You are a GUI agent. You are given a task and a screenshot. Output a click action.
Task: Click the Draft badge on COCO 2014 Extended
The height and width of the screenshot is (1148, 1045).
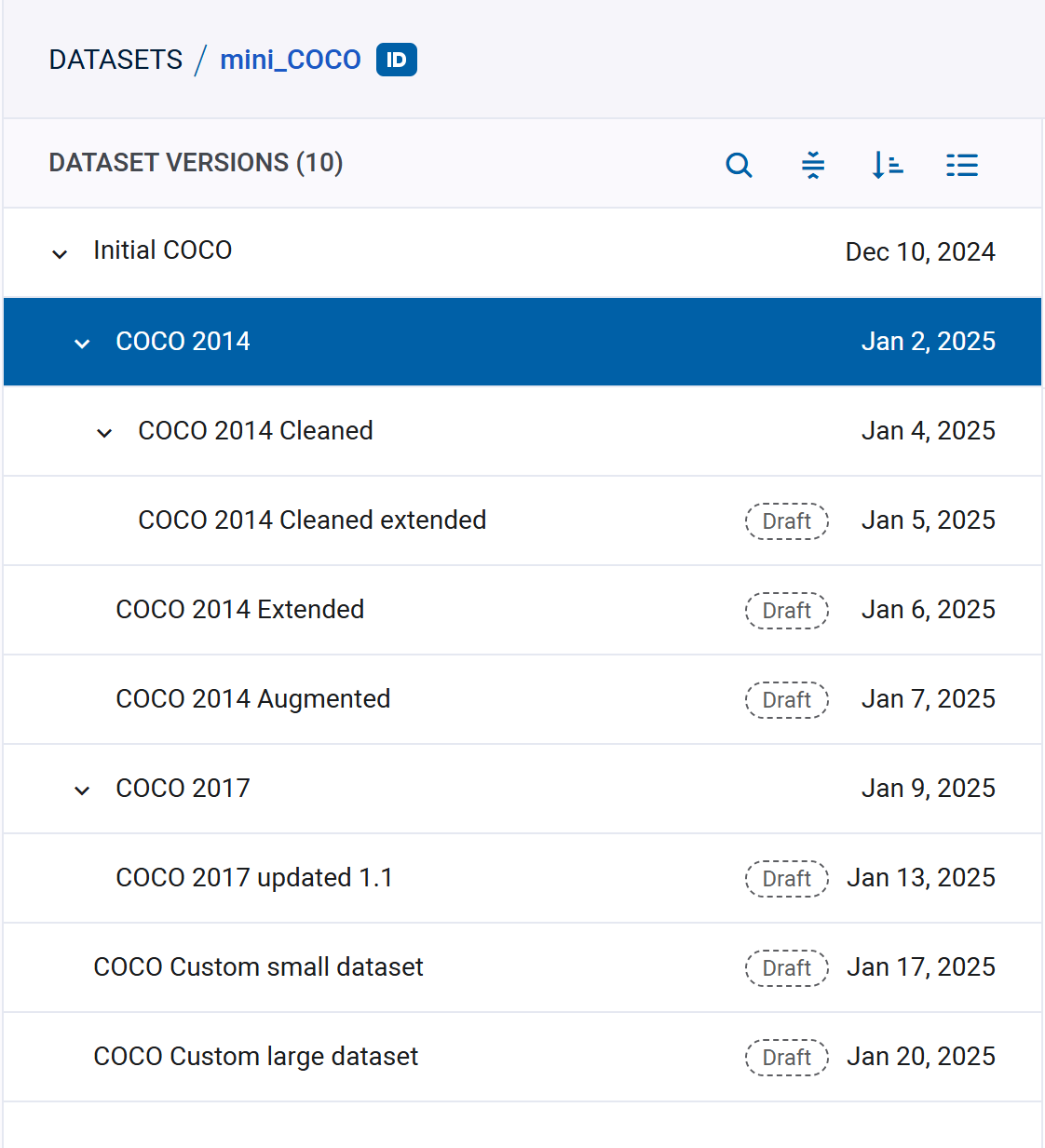click(786, 610)
